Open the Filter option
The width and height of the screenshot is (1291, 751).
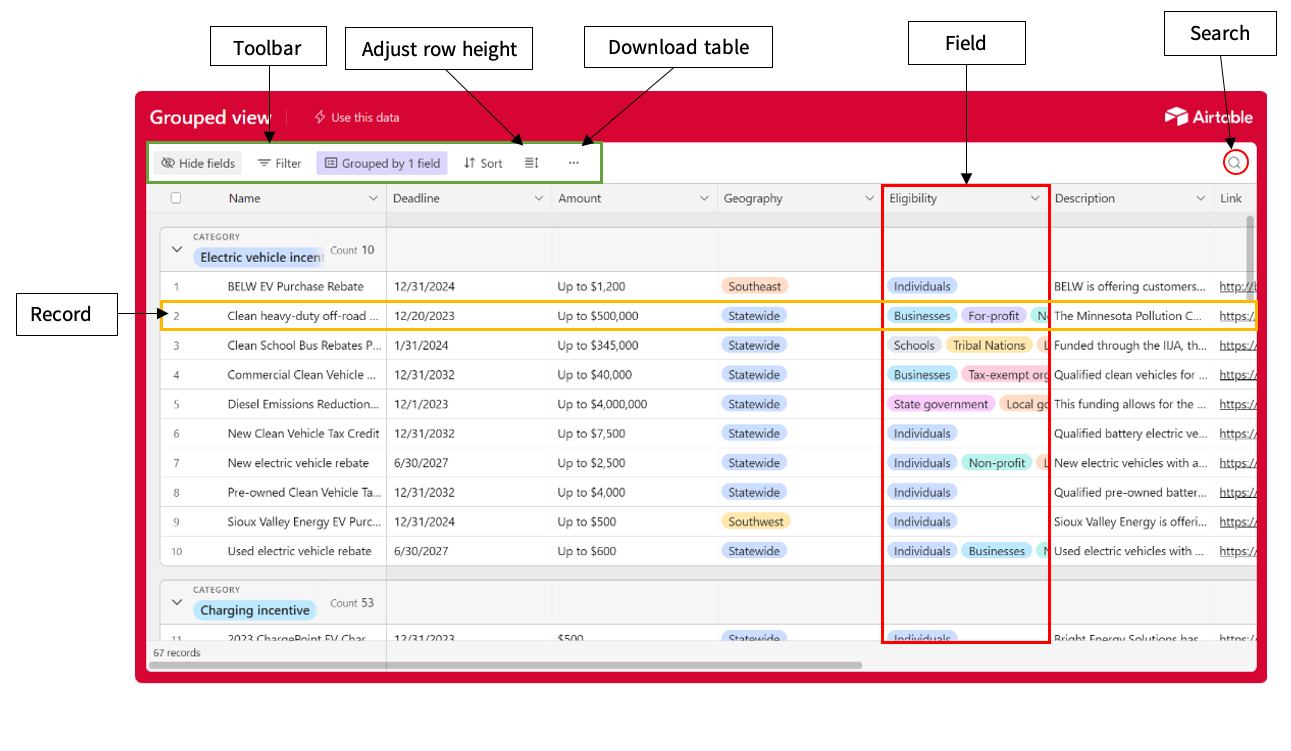coord(279,163)
